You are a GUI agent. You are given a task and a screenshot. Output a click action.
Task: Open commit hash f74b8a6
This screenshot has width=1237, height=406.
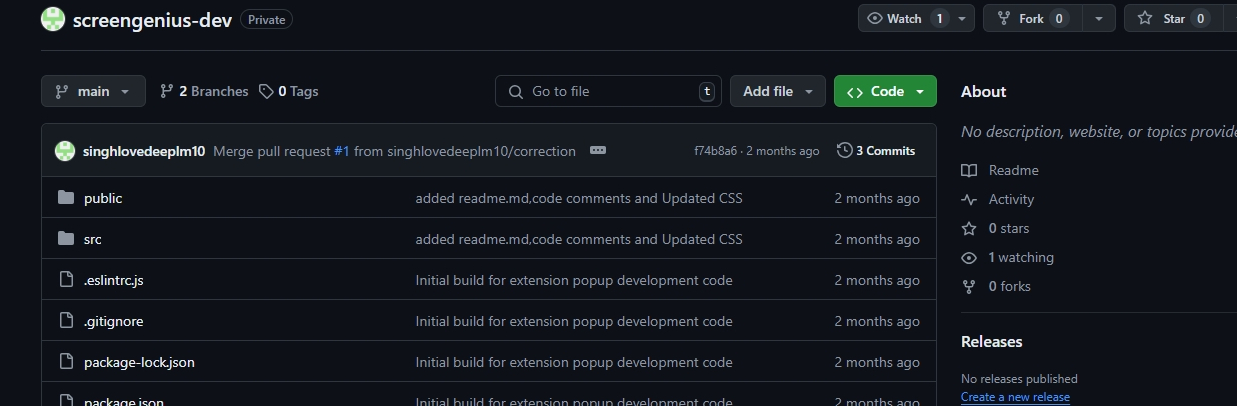[716, 151]
